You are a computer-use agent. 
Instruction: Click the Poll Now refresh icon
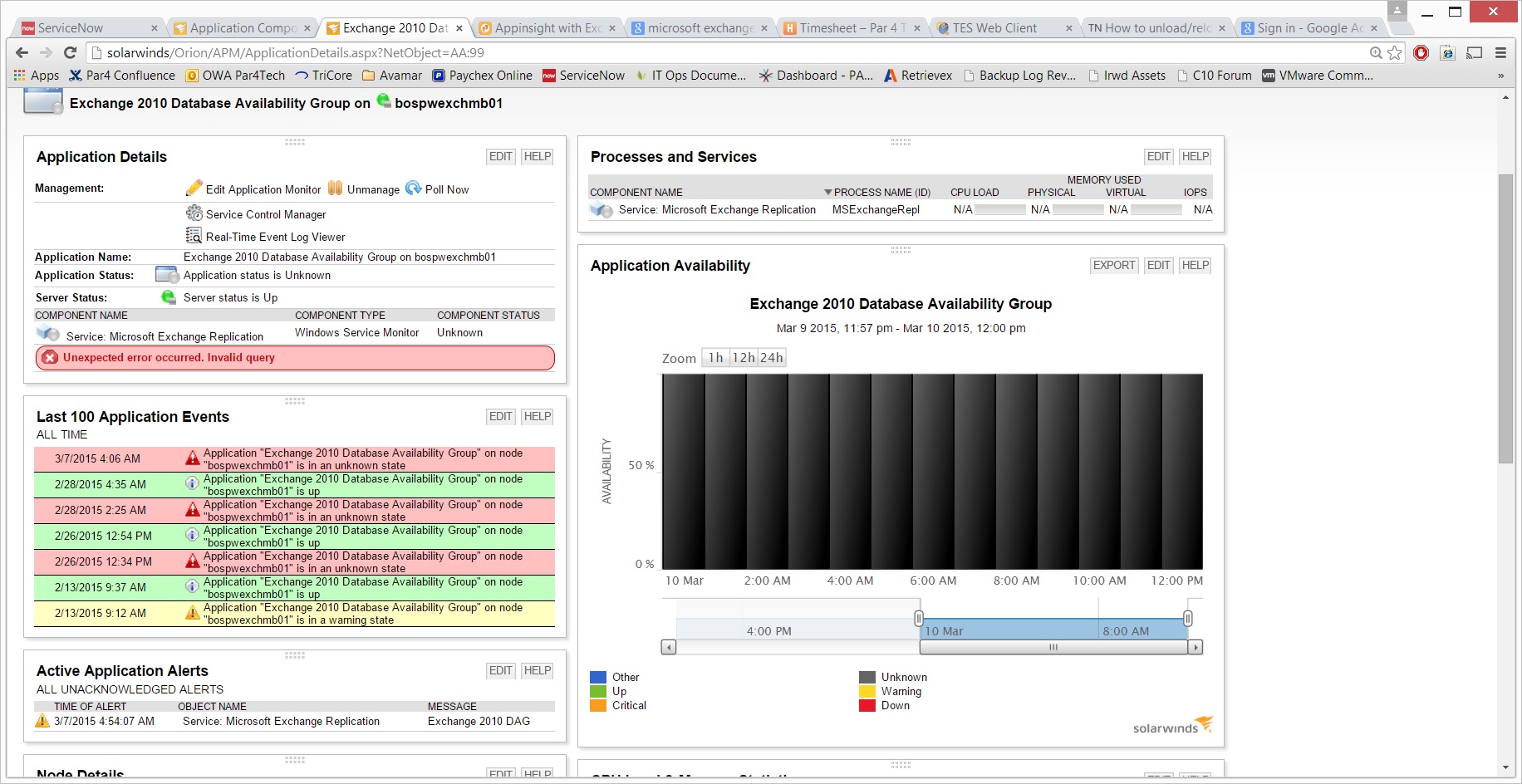click(414, 189)
